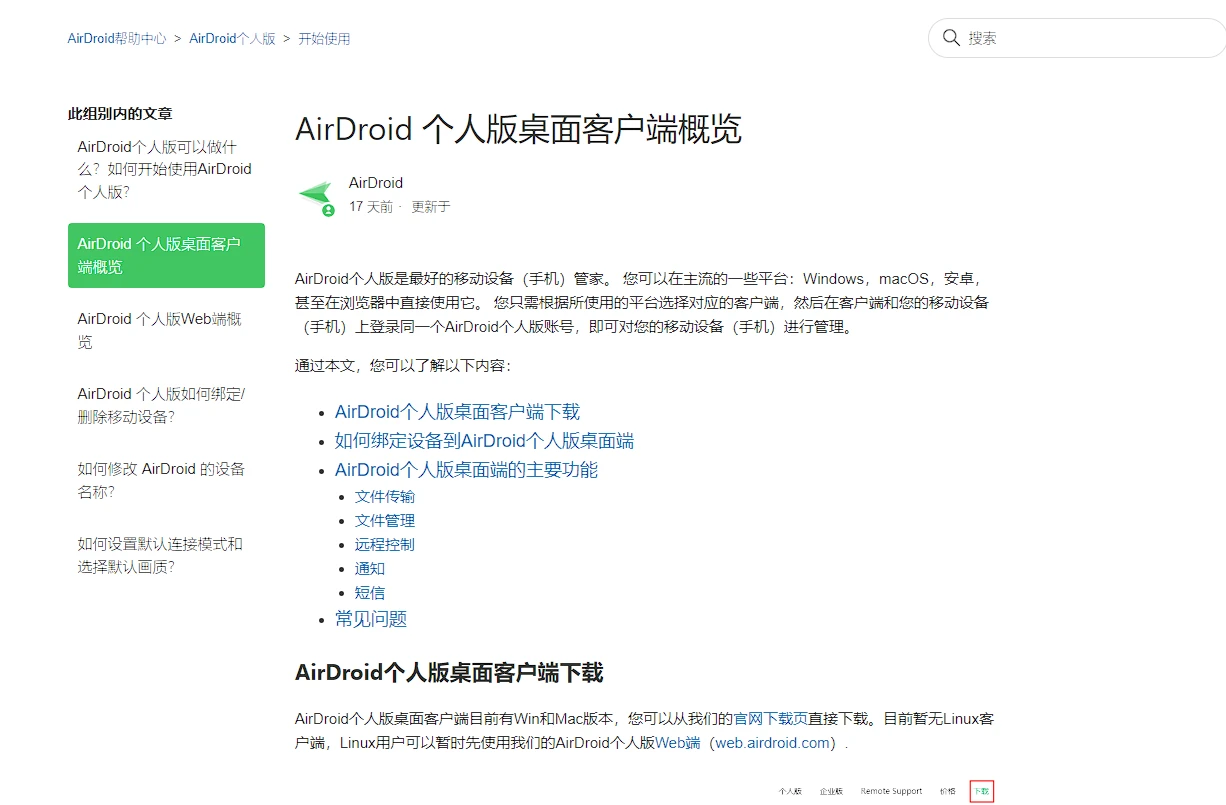Jump to the 常见问题 contents link
The height and width of the screenshot is (805, 1226).
coord(371,619)
